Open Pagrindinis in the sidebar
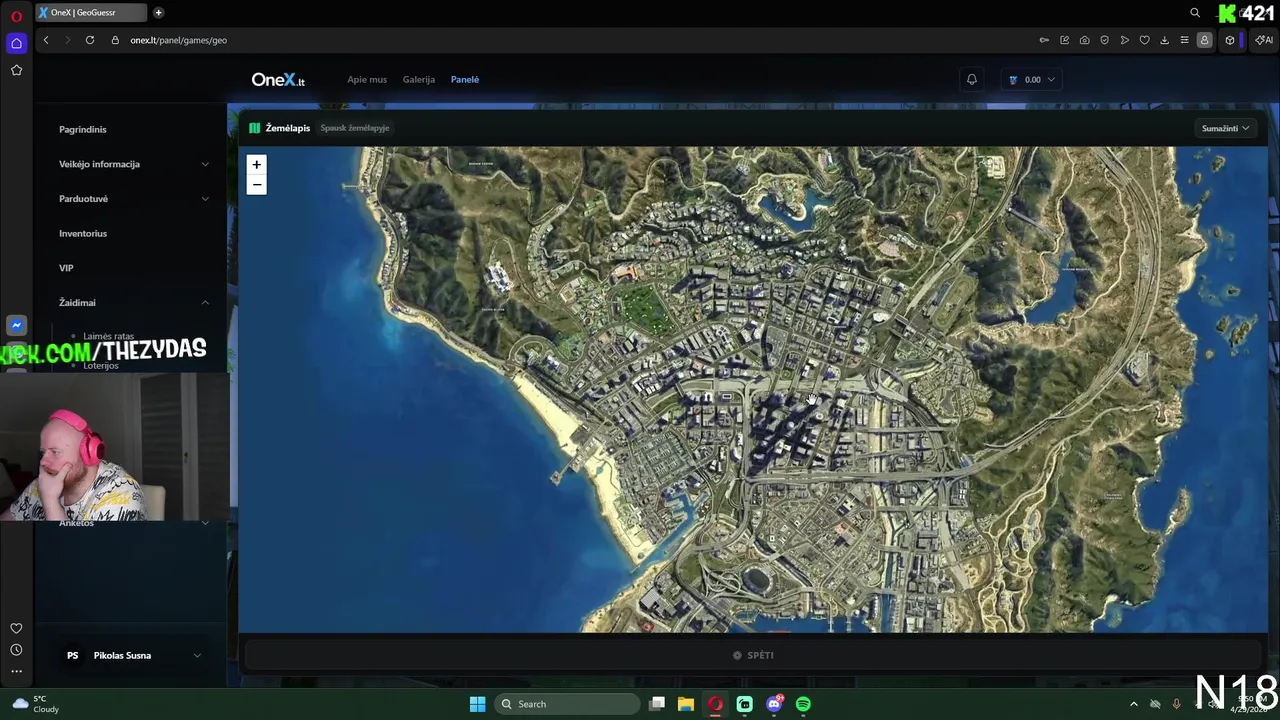This screenshot has height=720, width=1280. (82, 129)
